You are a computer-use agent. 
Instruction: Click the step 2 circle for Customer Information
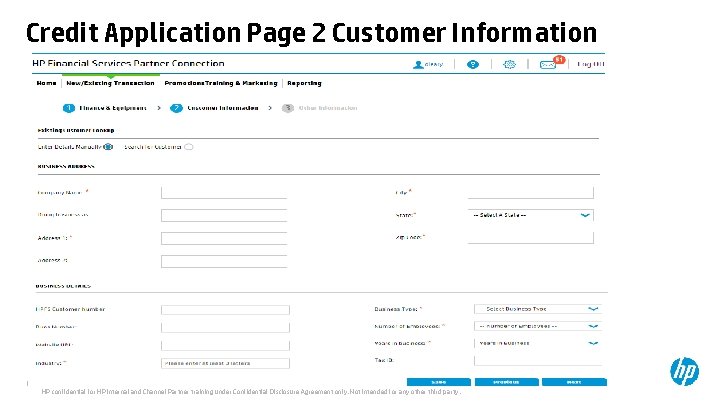(x=176, y=108)
